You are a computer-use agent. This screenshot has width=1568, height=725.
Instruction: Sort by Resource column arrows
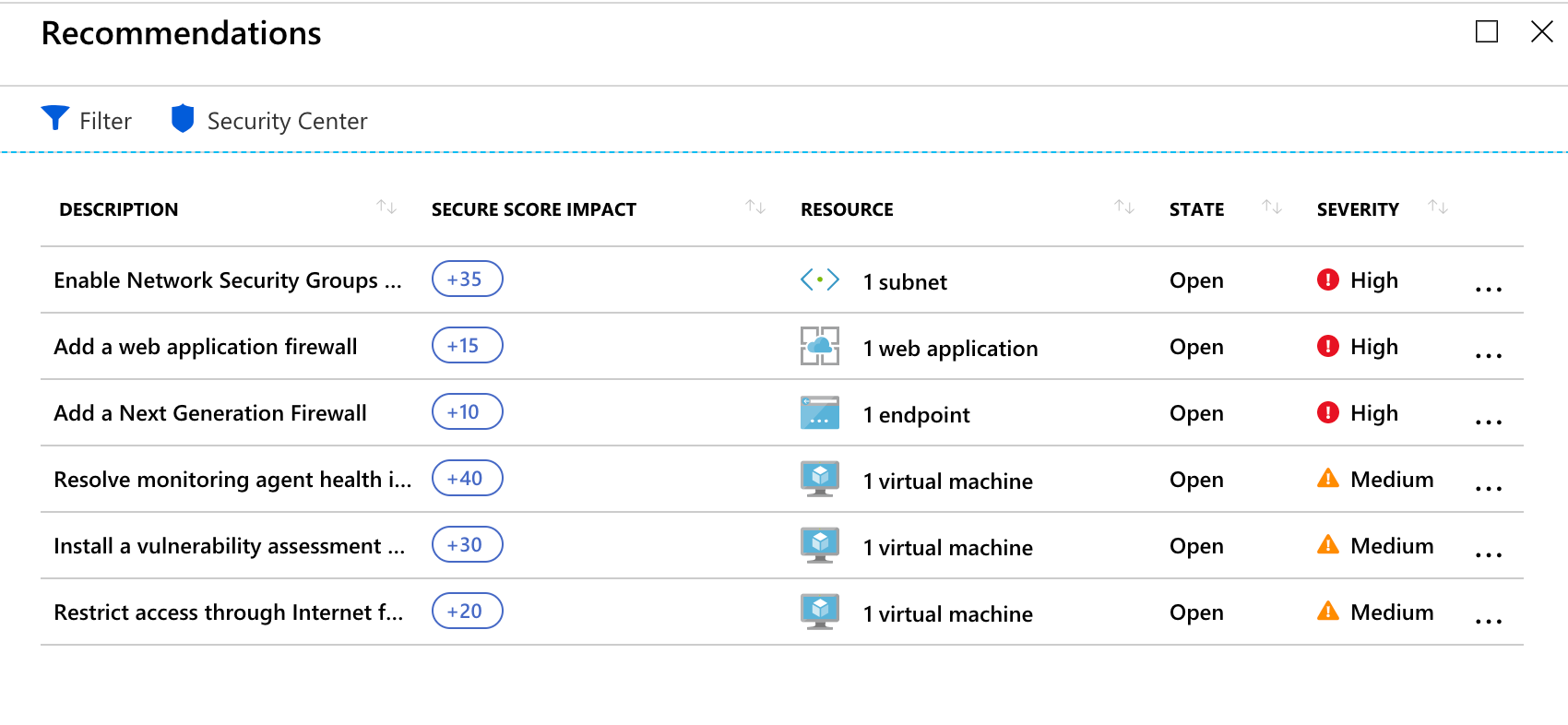point(1124,208)
